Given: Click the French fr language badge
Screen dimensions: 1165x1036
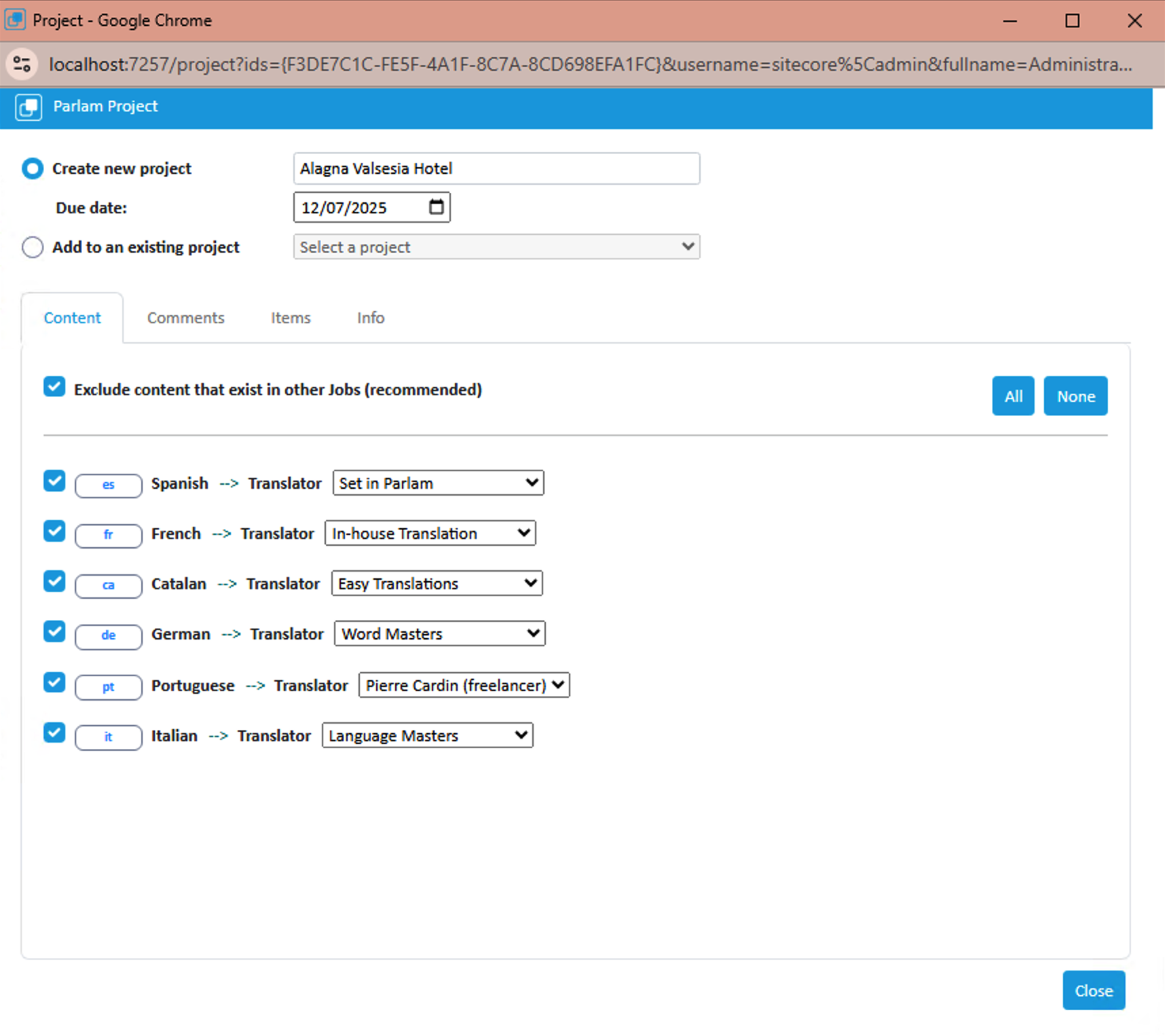Looking at the screenshot, I should point(108,536).
